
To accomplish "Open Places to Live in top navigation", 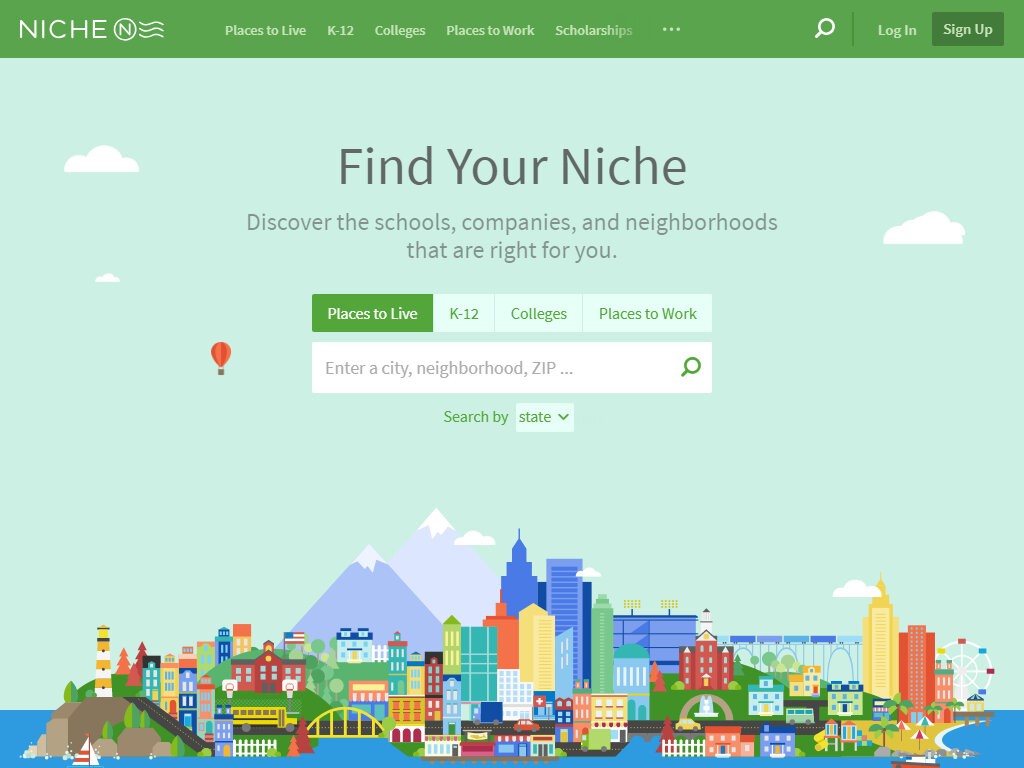I will (x=265, y=30).
